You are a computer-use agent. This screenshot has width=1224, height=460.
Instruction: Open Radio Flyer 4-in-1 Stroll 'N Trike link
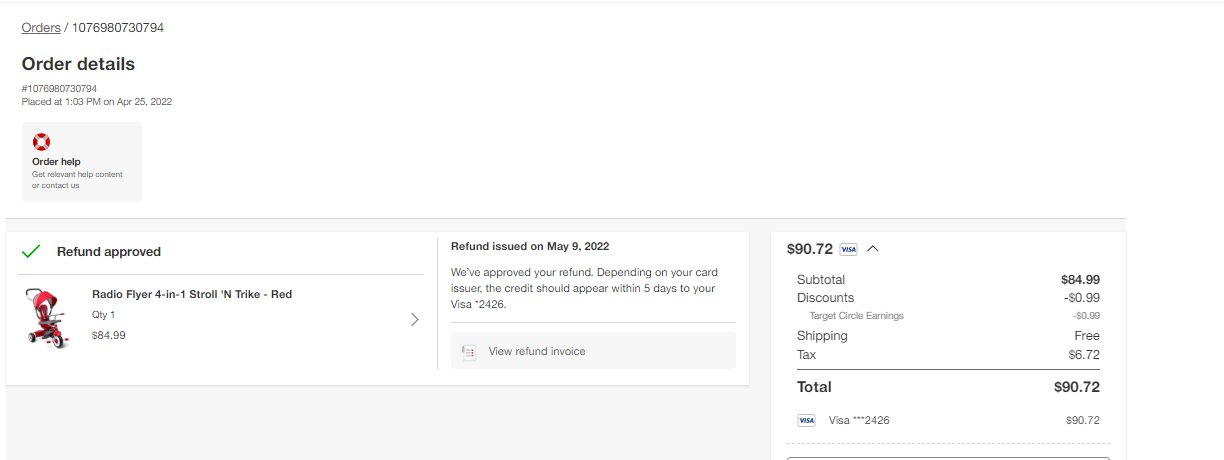coord(192,295)
